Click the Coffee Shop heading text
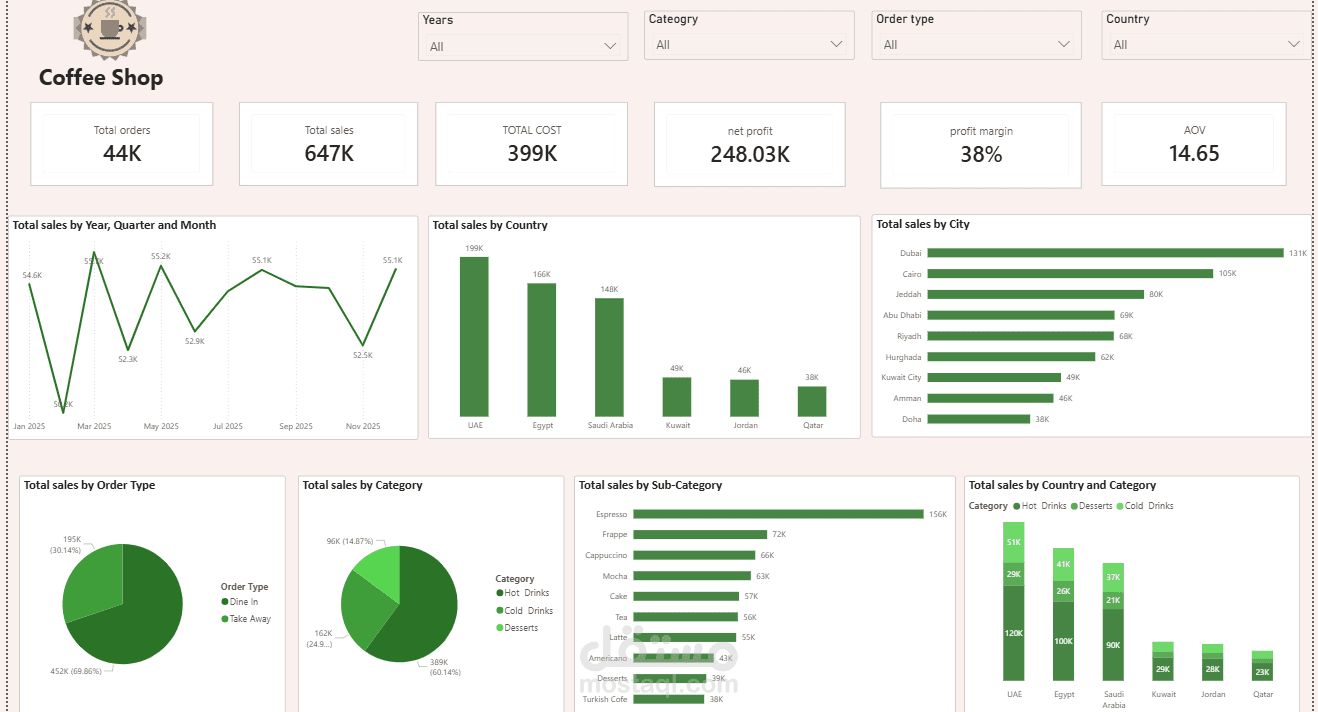 [x=101, y=77]
